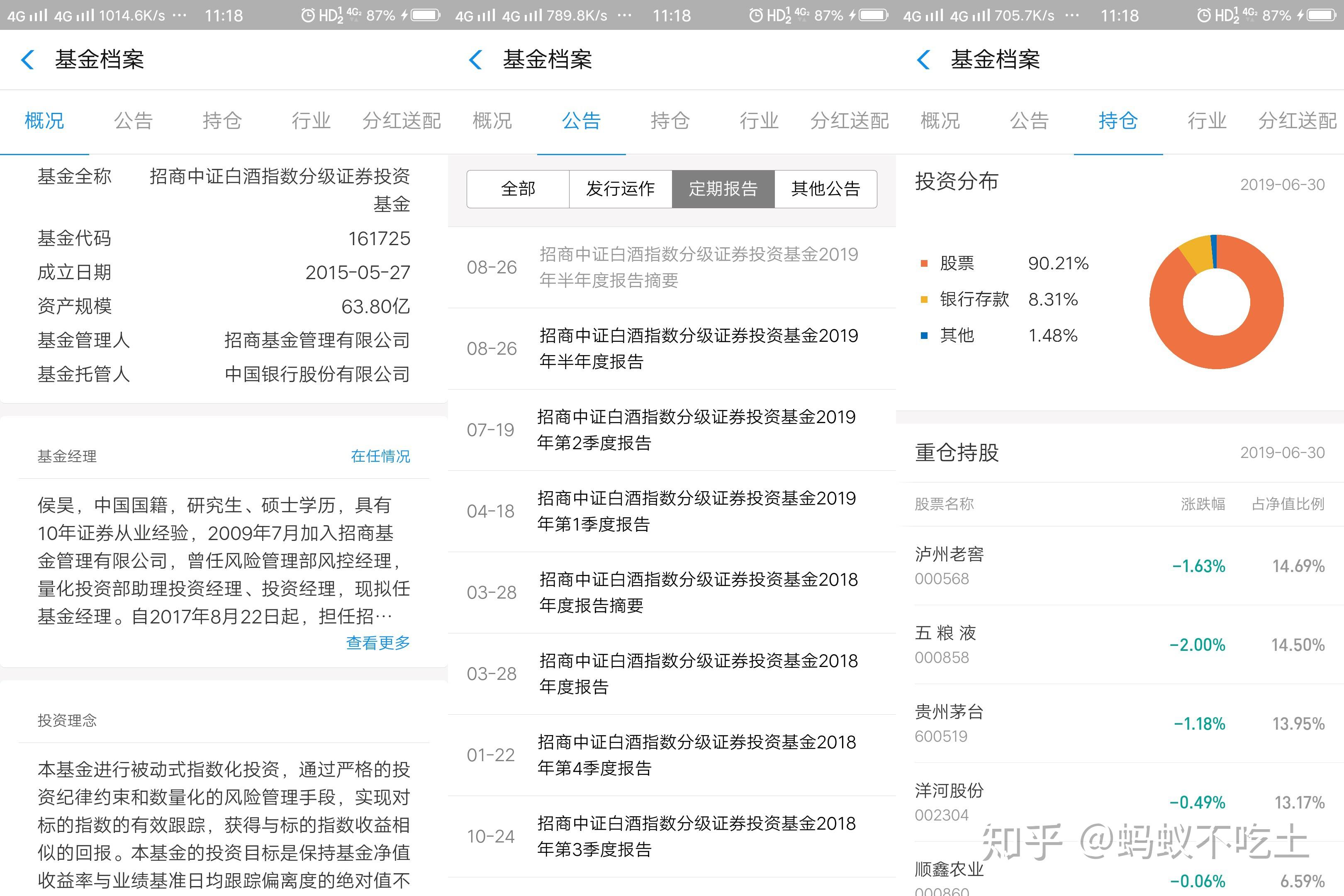Open the 五粮液 000858 holding row
The image size is (1344, 896).
click(x=1120, y=645)
